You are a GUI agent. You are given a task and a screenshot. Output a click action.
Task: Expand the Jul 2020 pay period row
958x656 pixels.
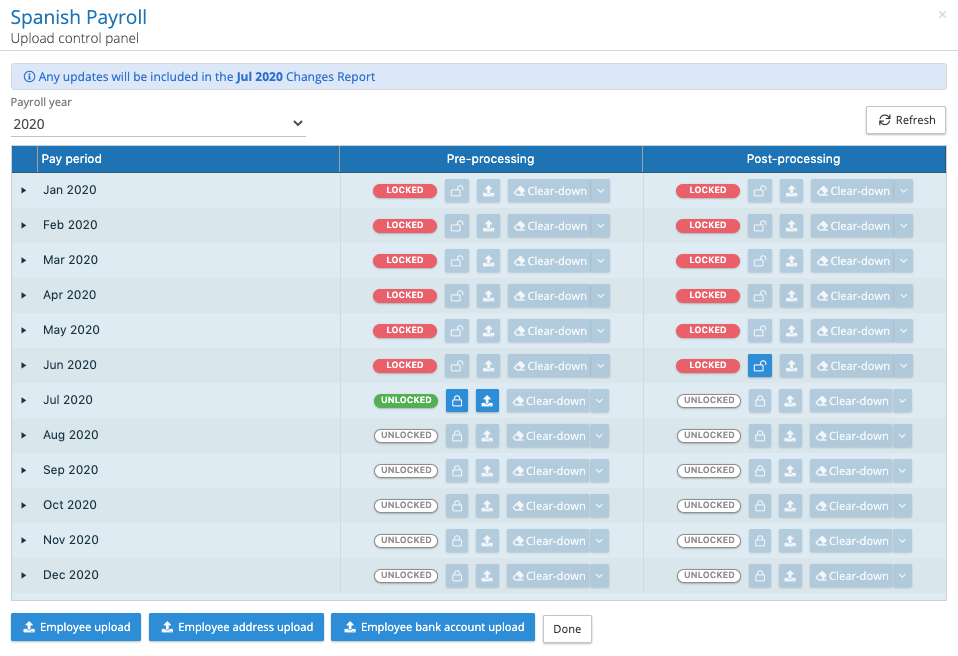[24, 401]
